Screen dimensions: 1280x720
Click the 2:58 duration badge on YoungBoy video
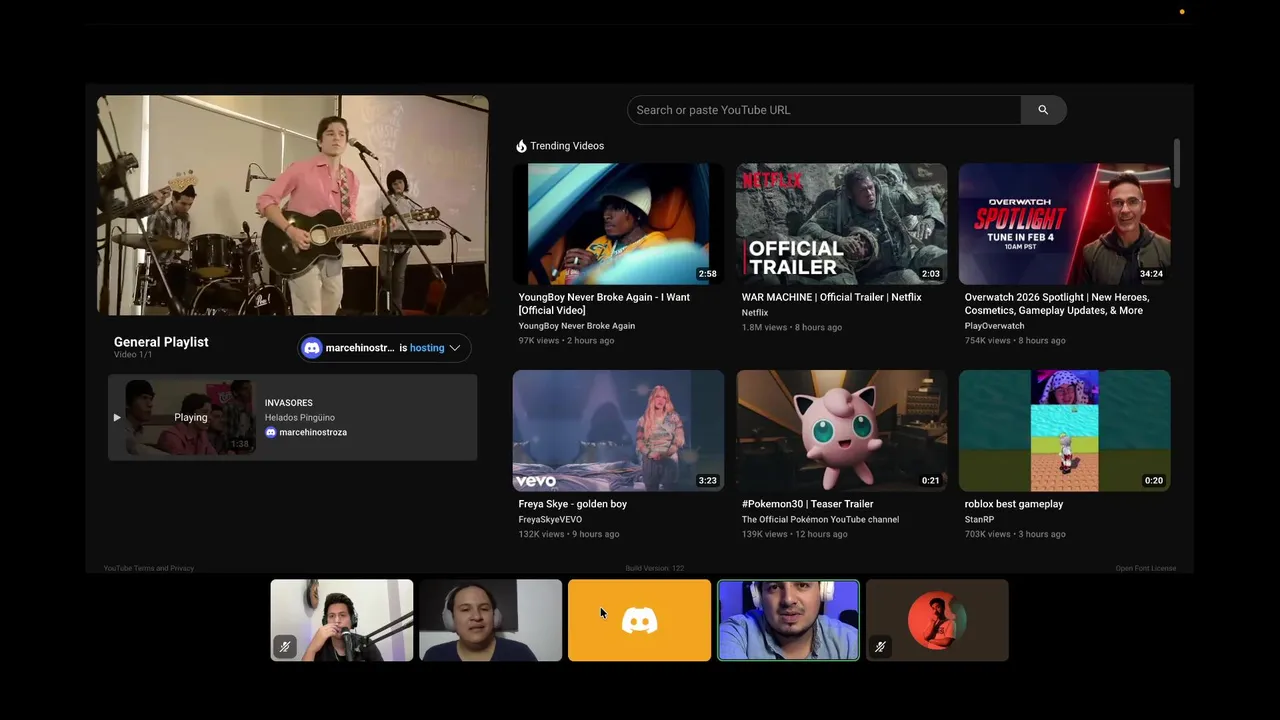[707, 274]
